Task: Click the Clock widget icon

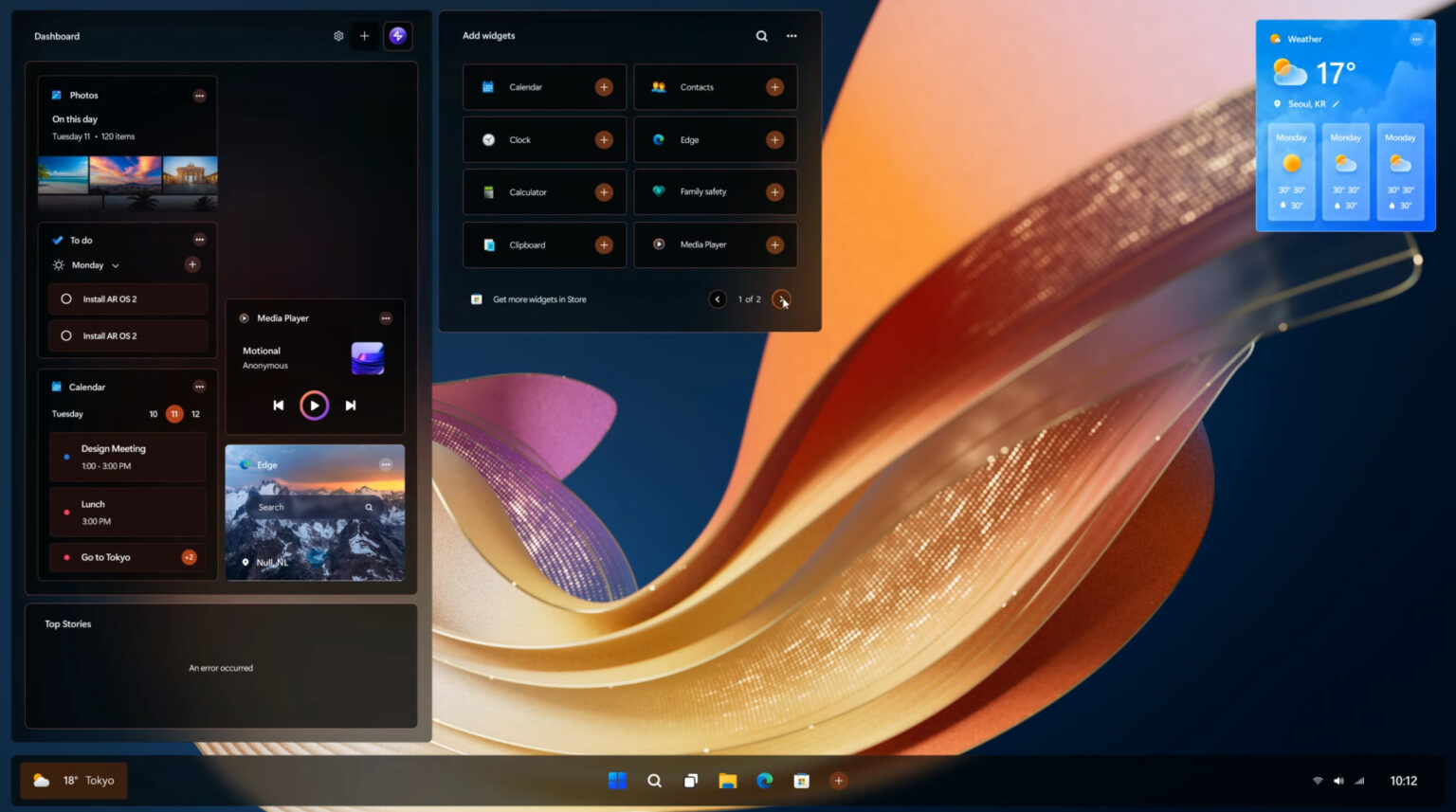Action: point(487,139)
